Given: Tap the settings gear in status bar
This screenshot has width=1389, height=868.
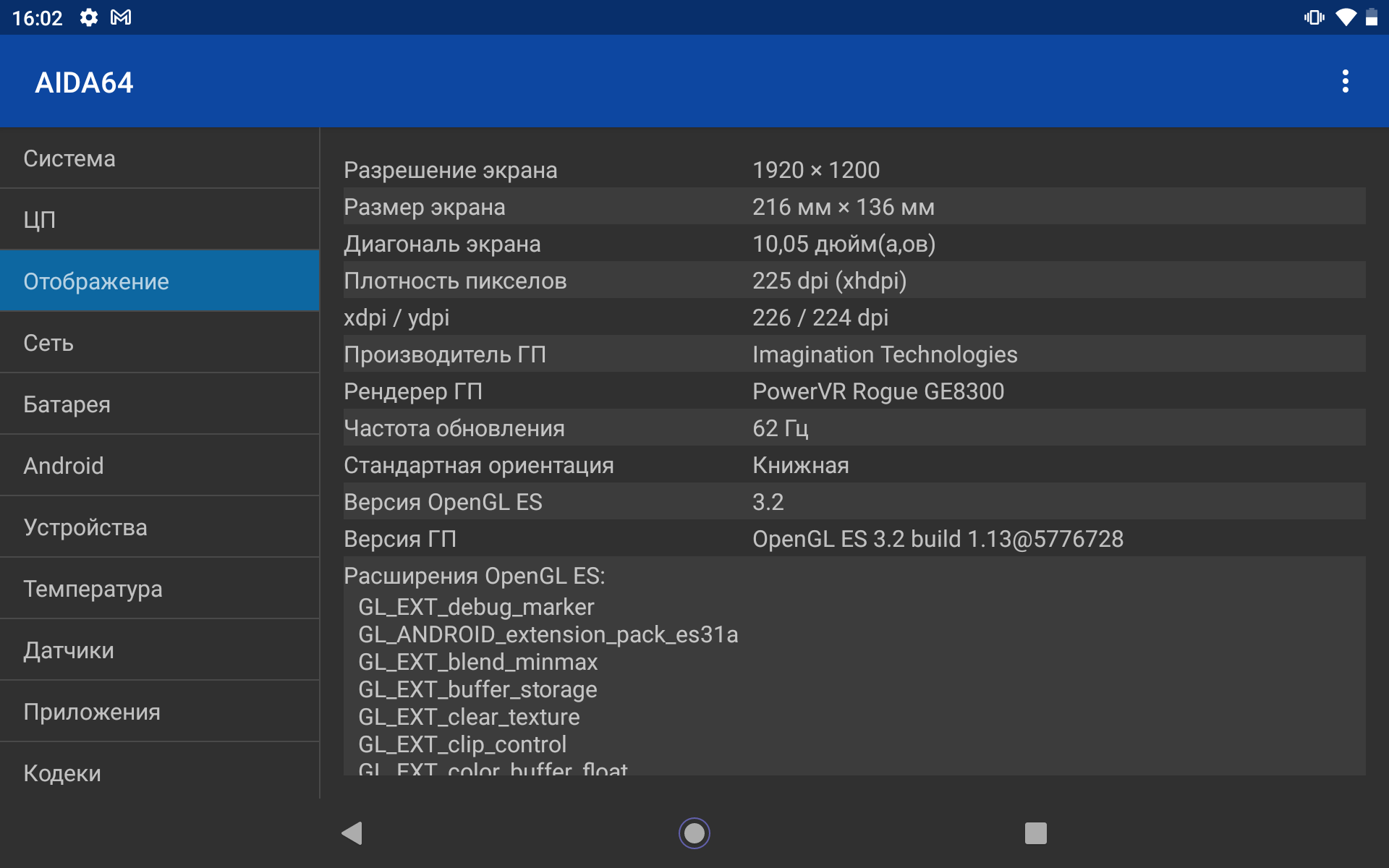Looking at the screenshot, I should click(x=88, y=17).
